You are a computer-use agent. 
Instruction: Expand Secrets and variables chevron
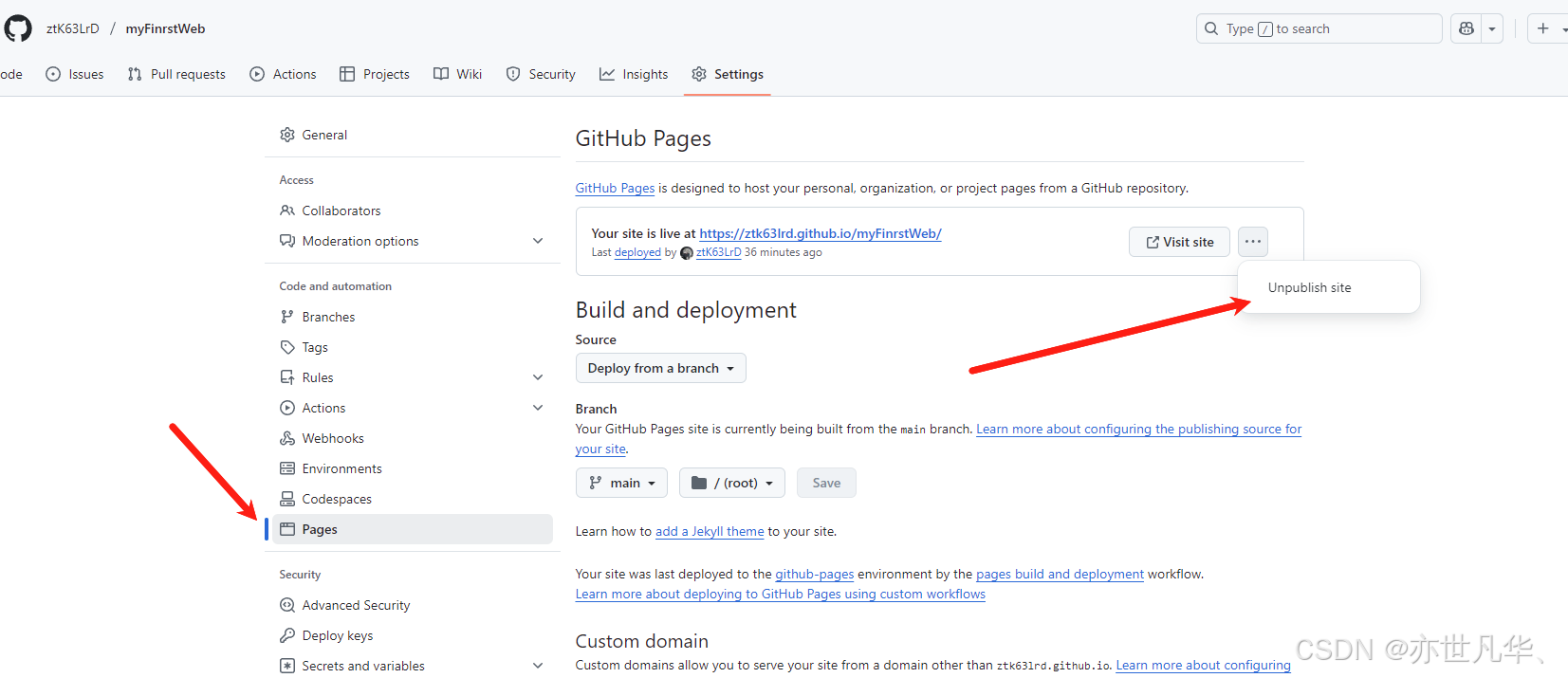tap(538, 666)
